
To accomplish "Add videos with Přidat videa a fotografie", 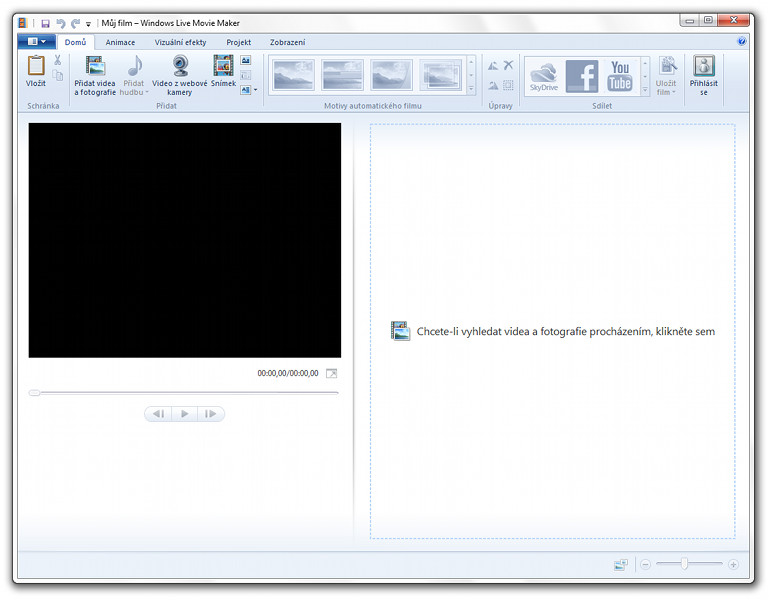I will click(x=95, y=75).
